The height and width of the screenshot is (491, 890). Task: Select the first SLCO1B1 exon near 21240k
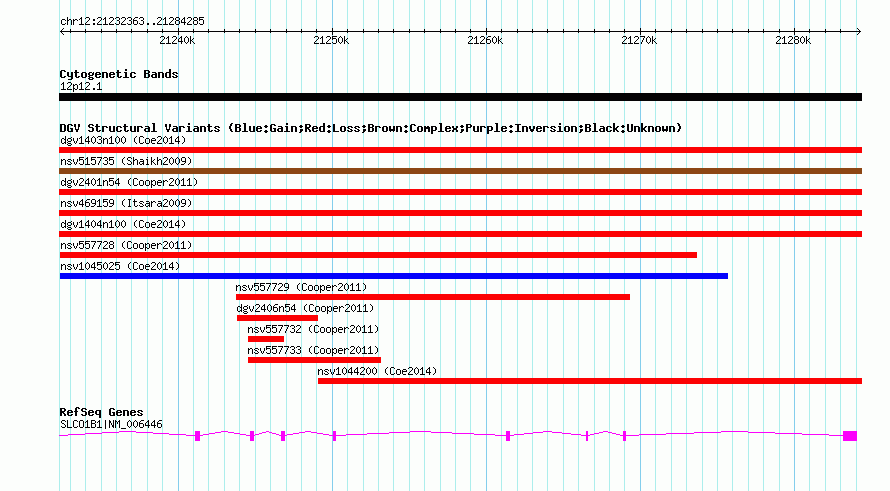(x=198, y=436)
